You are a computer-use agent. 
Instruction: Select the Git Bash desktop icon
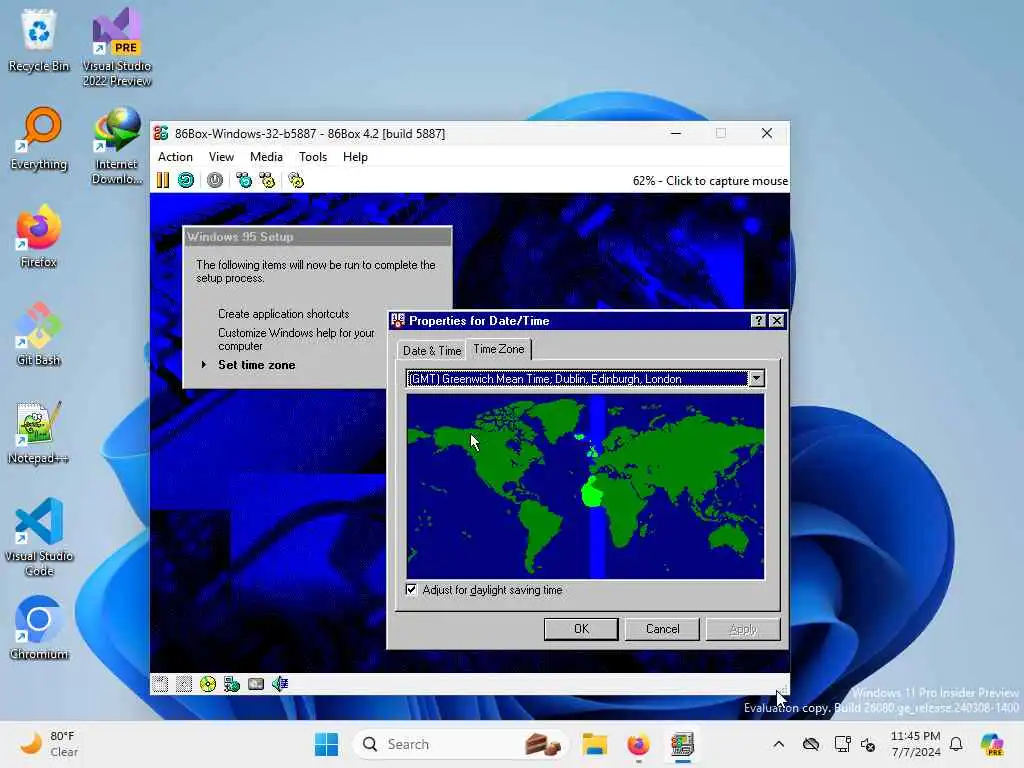pos(39,334)
